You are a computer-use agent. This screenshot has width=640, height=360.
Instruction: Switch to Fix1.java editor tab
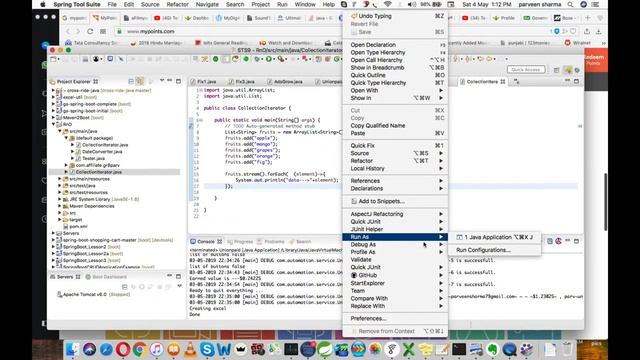206,82
